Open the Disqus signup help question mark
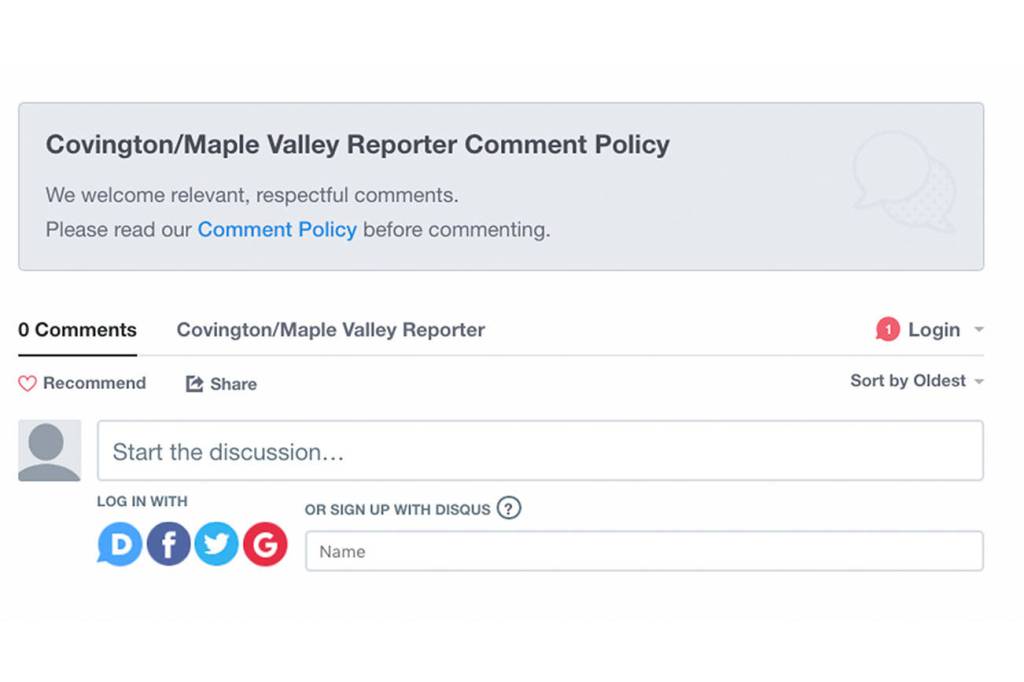The image size is (1024, 682). click(508, 509)
